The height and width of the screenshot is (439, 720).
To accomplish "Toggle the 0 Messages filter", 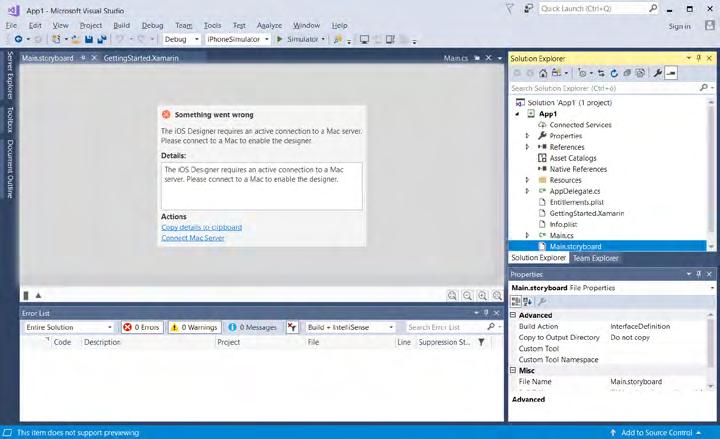I will point(253,327).
